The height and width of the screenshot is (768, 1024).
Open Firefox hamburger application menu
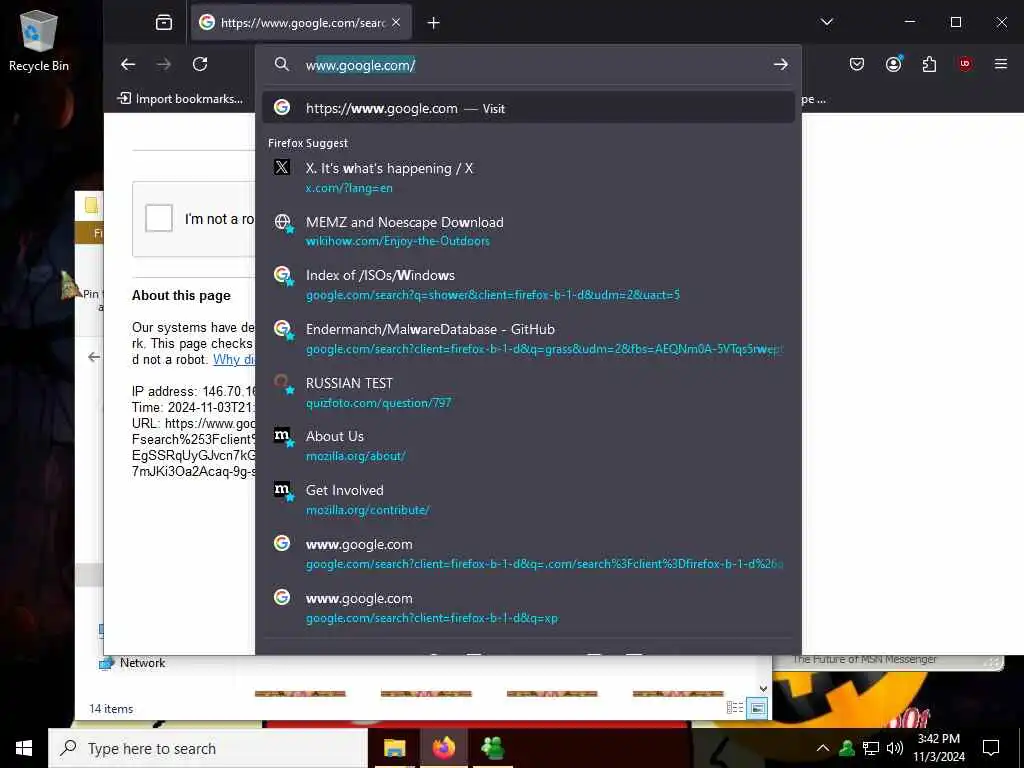point(1000,64)
